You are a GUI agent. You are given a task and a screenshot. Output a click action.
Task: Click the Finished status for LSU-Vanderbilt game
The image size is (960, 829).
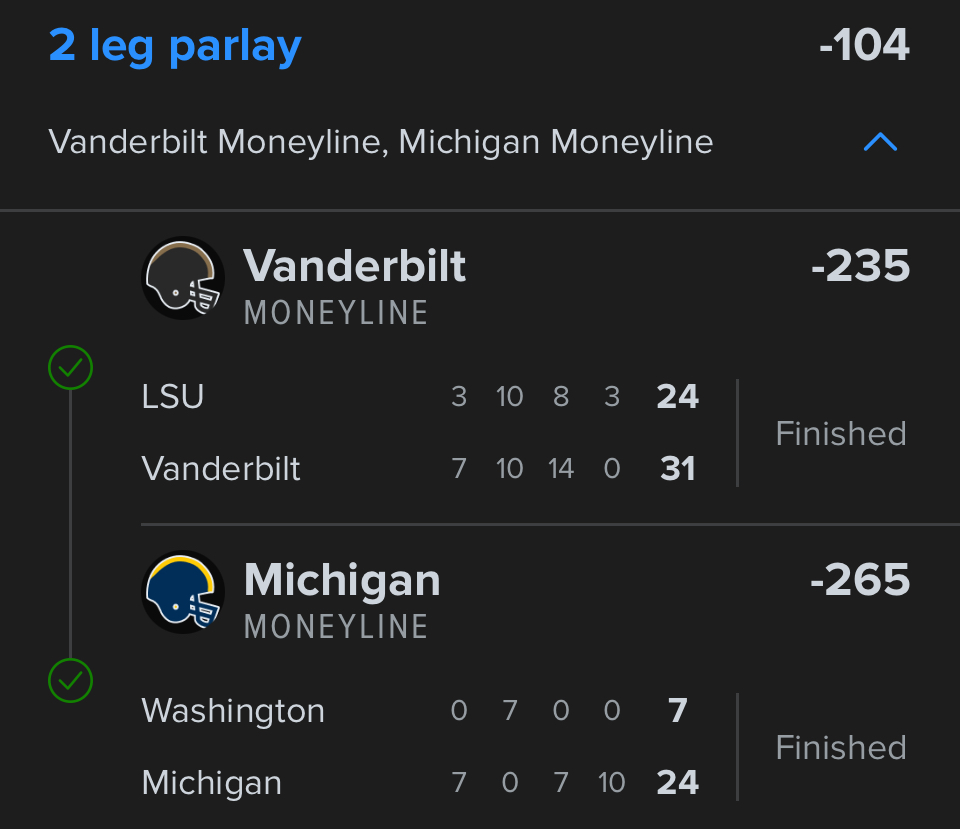[x=841, y=434]
